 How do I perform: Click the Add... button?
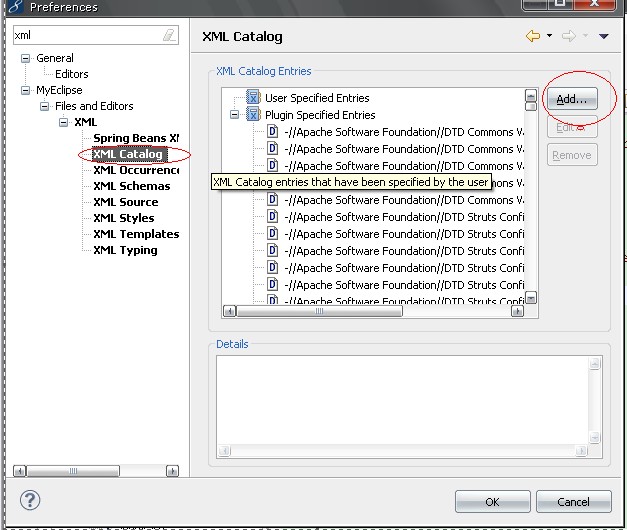click(572, 99)
